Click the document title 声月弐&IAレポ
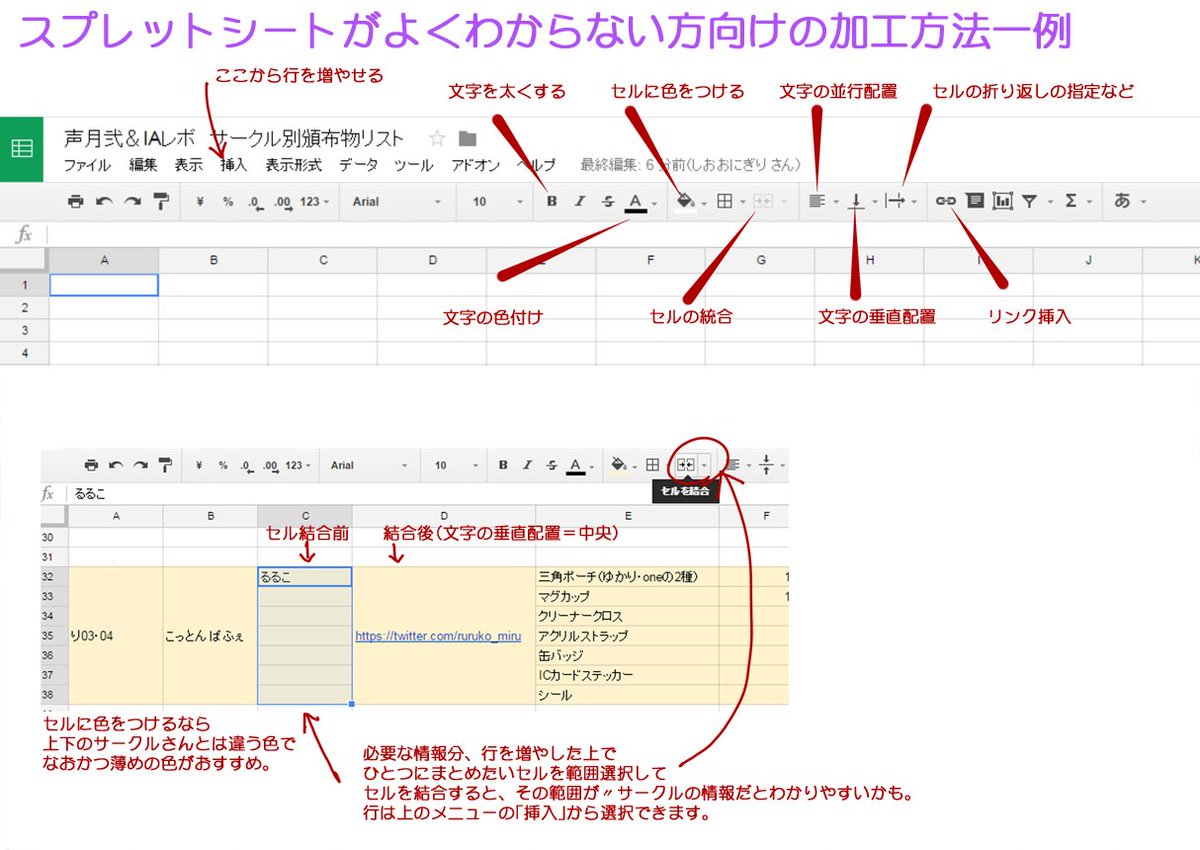 point(234,138)
